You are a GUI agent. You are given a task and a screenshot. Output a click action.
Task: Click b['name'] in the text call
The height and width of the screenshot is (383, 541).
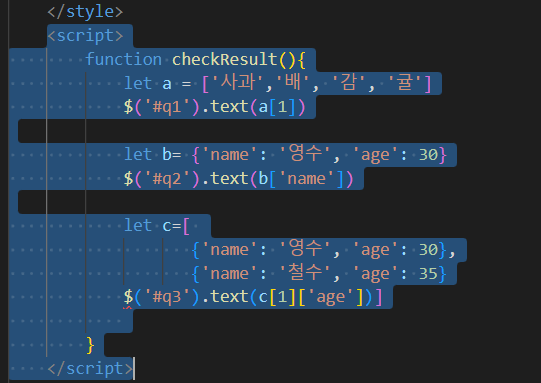pyautogui.click(x=301, y=179)
